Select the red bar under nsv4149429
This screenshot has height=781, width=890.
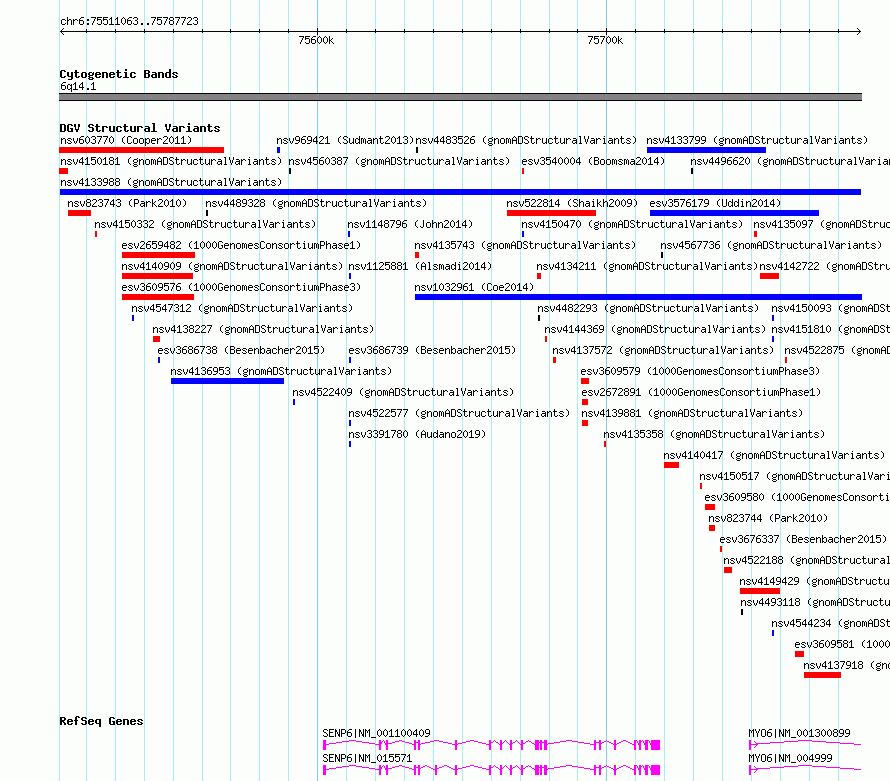point(760,591)
